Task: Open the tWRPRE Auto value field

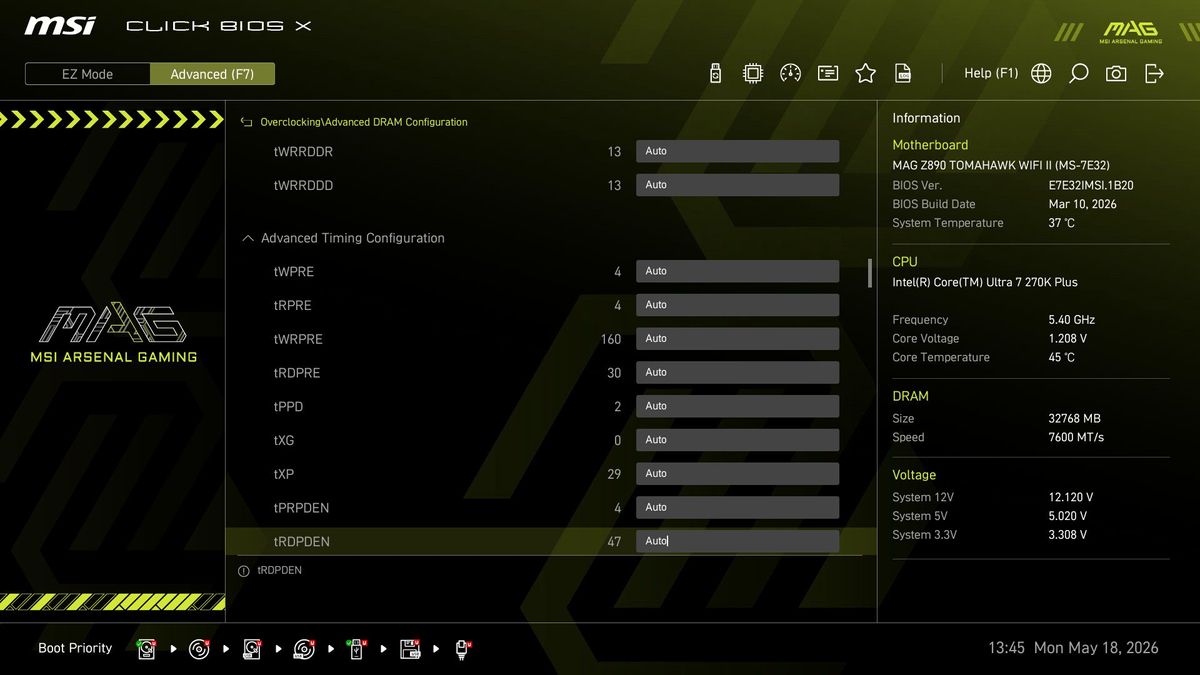Action: click(737, 339)
